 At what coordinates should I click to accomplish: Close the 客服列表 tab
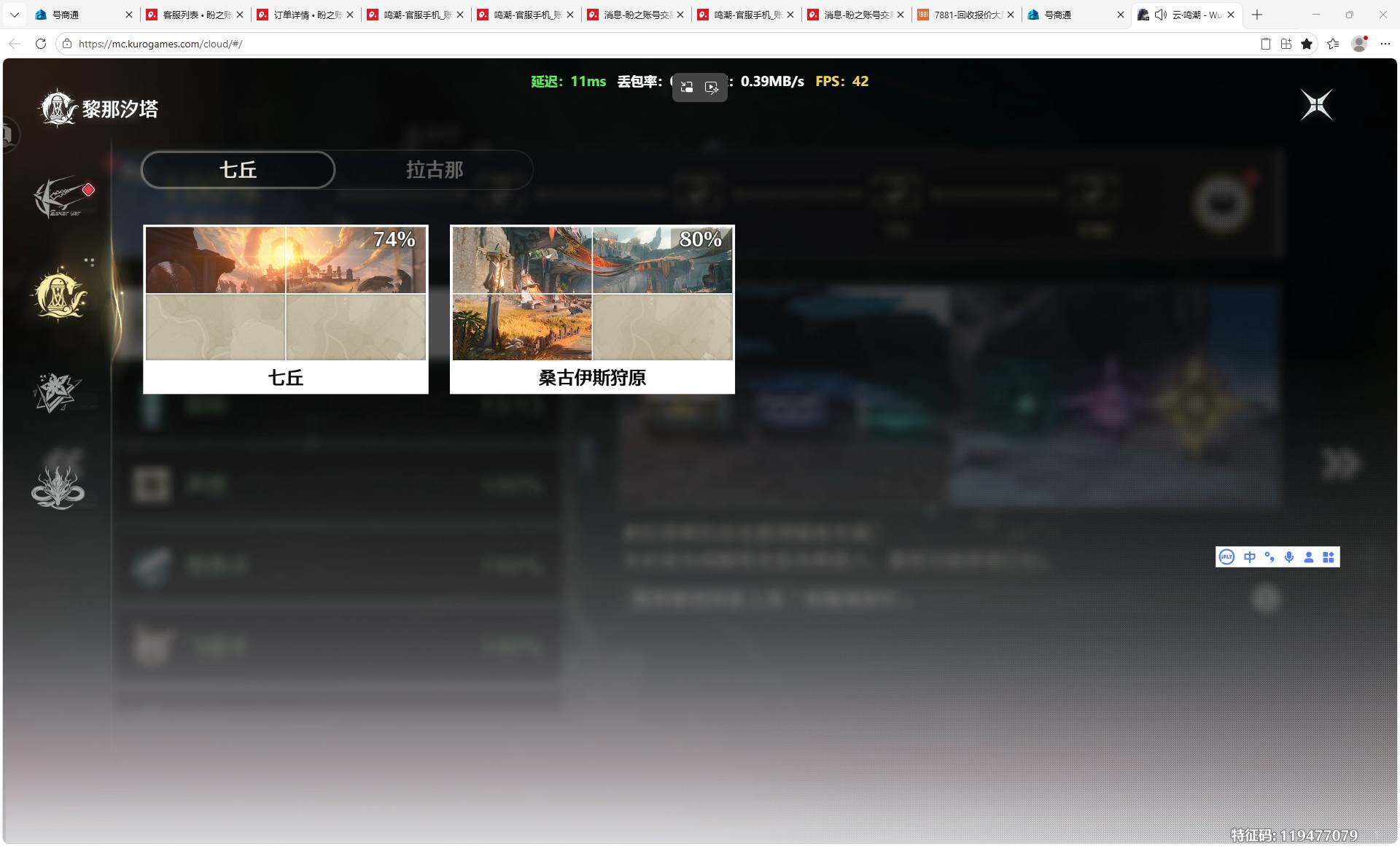tap(240, 15)
